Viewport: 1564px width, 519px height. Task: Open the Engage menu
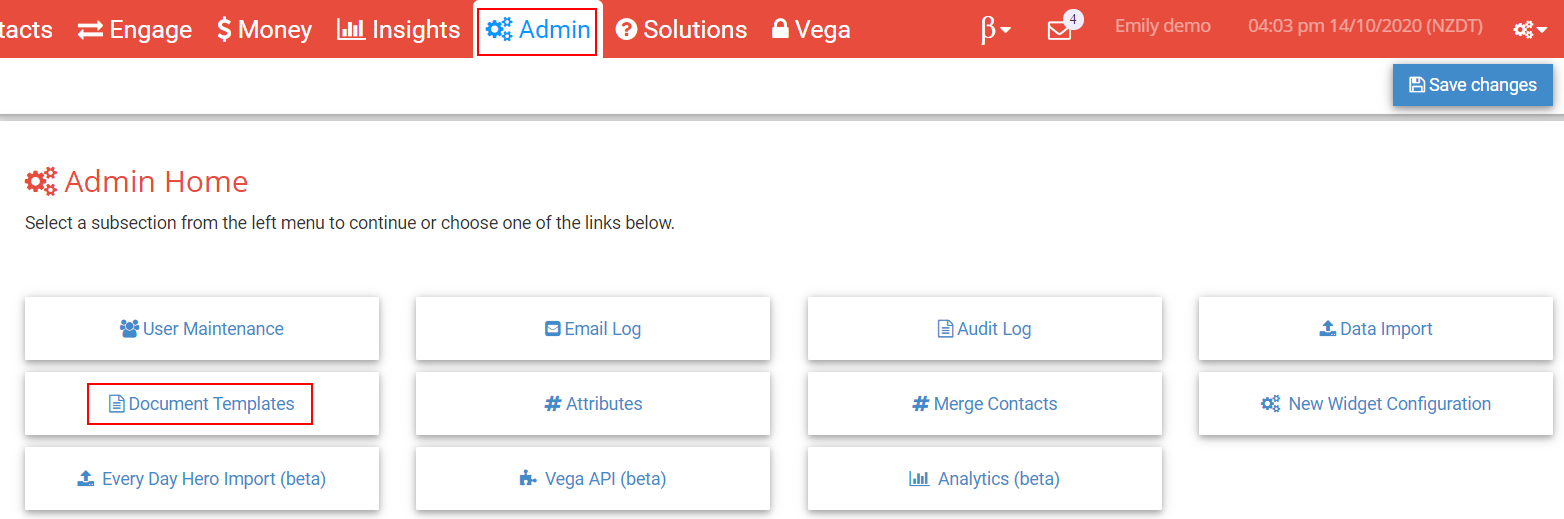[x=134, y=30]
